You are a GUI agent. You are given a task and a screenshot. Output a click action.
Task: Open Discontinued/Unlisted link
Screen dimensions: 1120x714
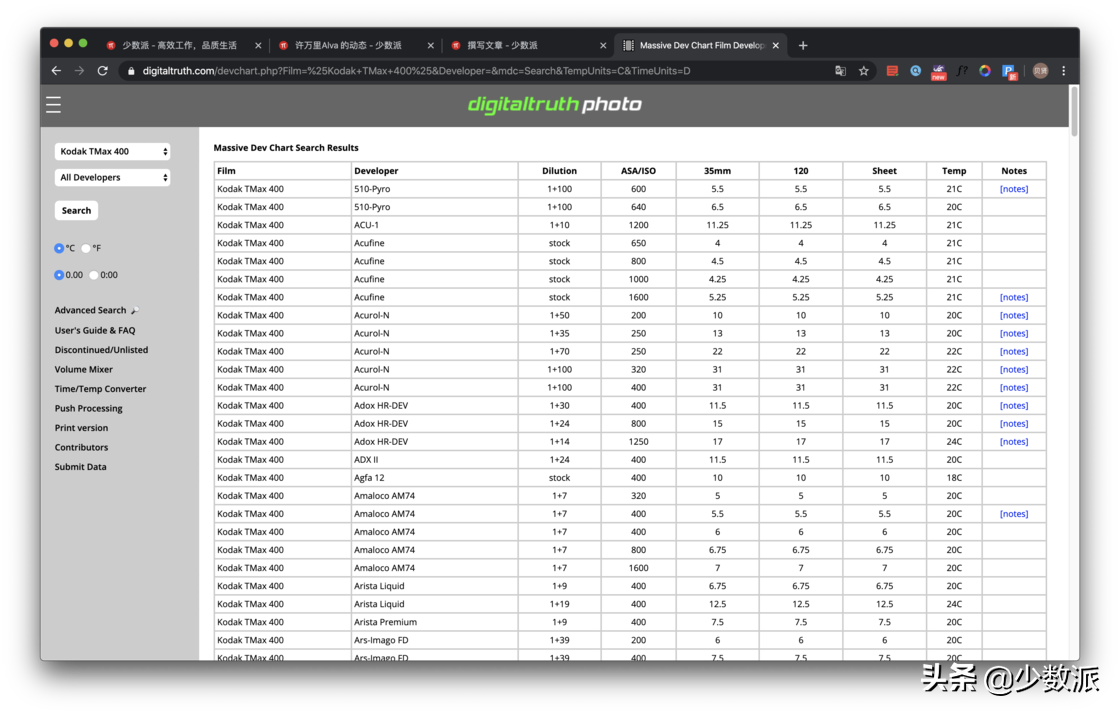pyautogui.click(x=101, y=350)
